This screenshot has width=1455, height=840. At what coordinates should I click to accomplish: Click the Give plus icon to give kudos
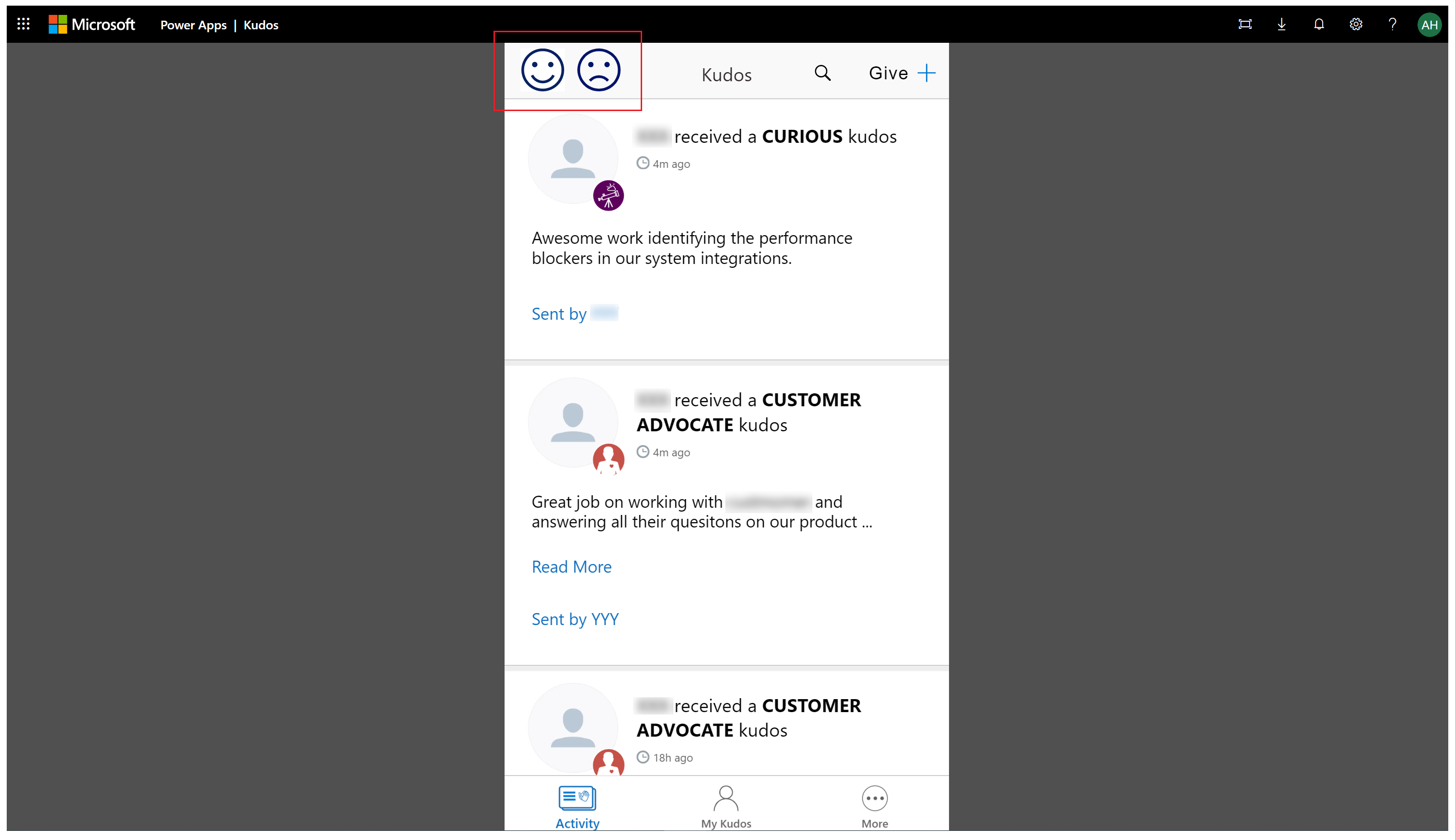click(x=927, y=72)
